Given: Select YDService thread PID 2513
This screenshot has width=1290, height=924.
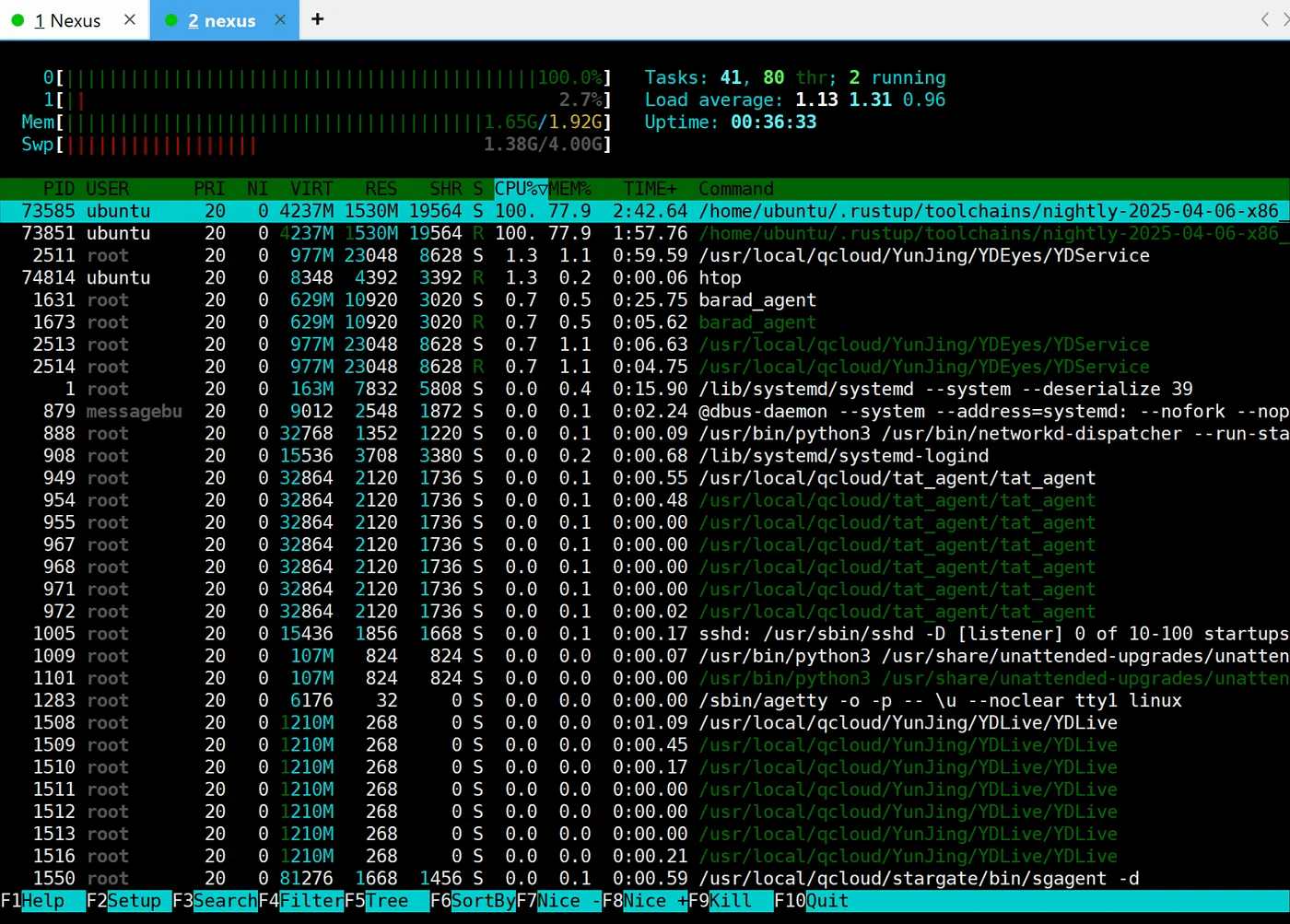Looking at the screenshot, I should (x=645, y=345).
